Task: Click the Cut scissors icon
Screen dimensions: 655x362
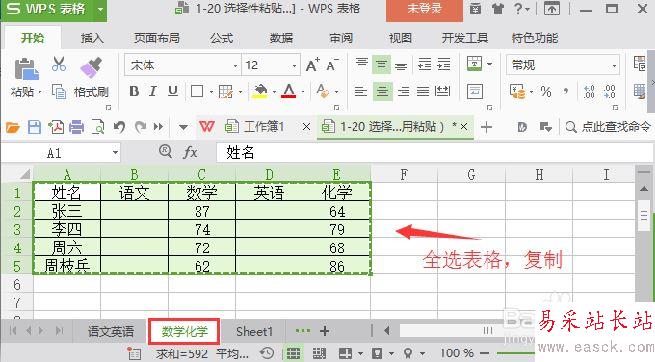Action: pos(59,64)
